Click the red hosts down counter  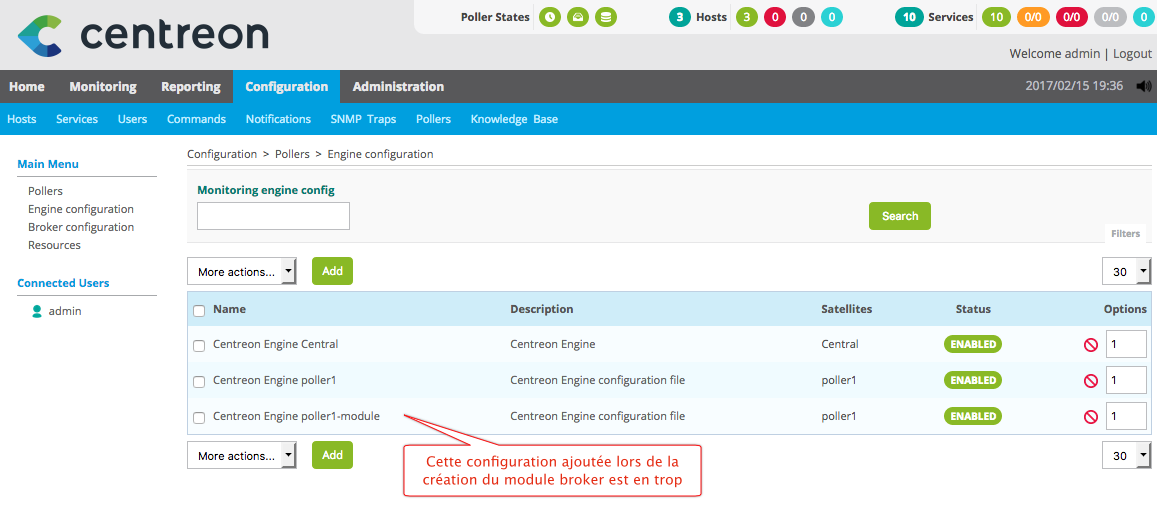(775, 17)
